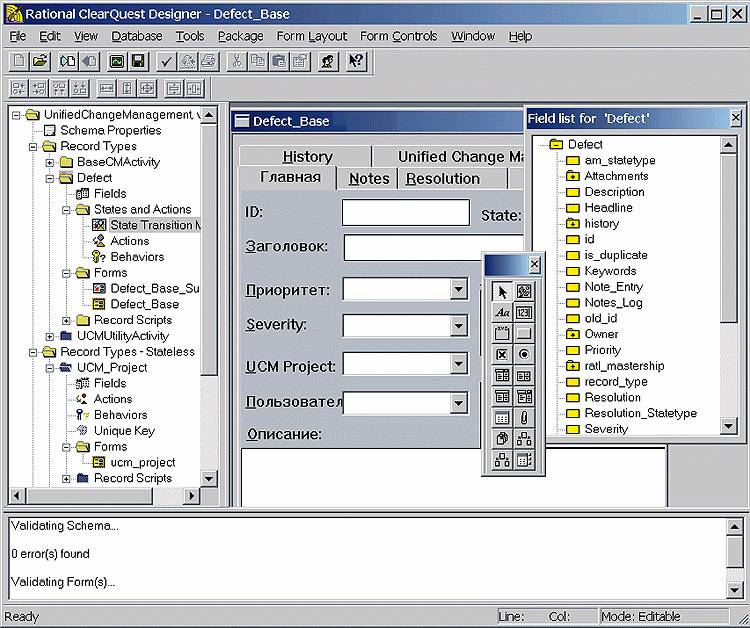Select the attachment paperclip control tool
Image resolution: width=750 pixels, height=628 pixels.
tap(524, 418)
